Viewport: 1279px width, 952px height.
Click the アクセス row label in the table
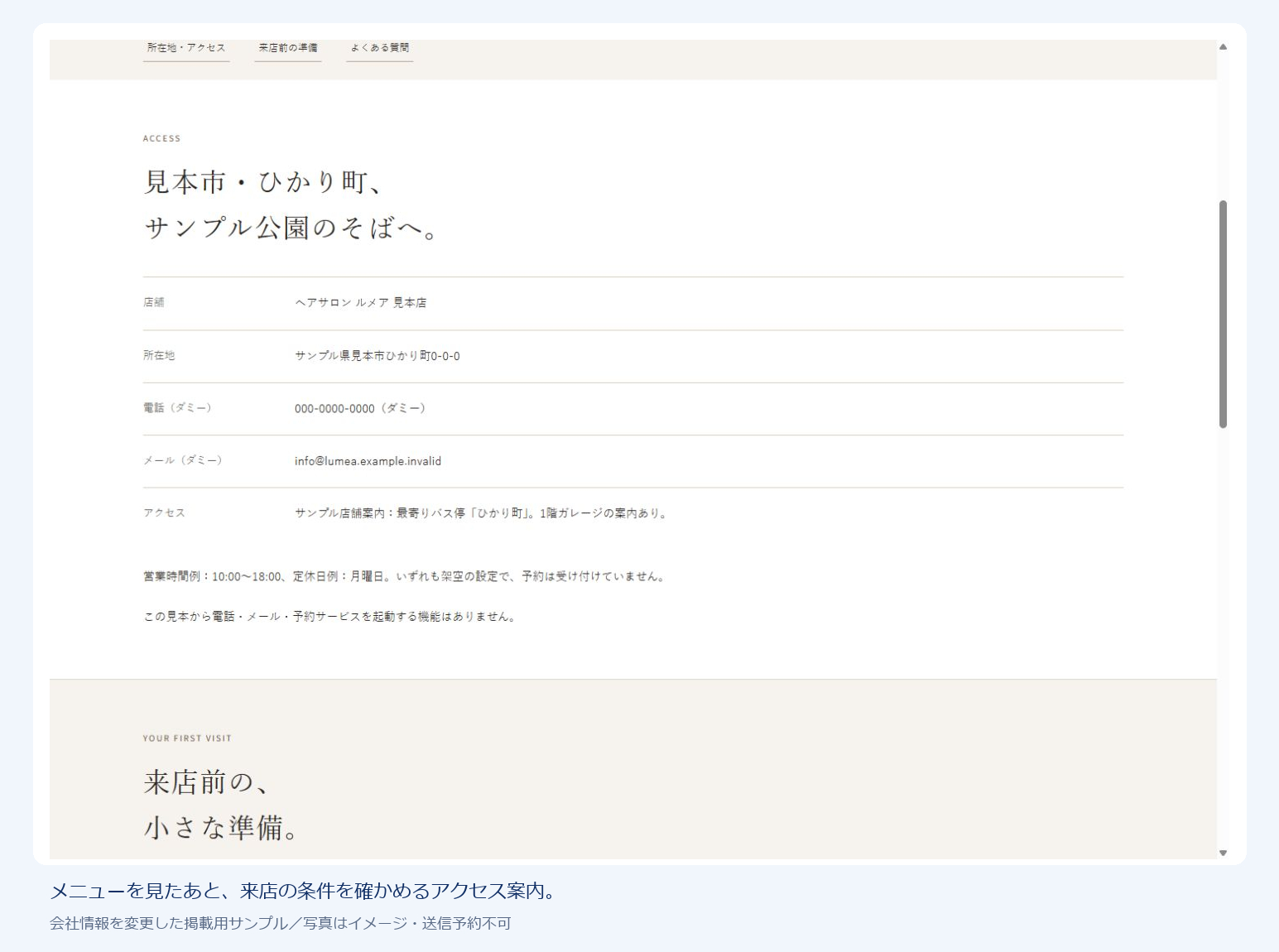[x=164, y=513]
